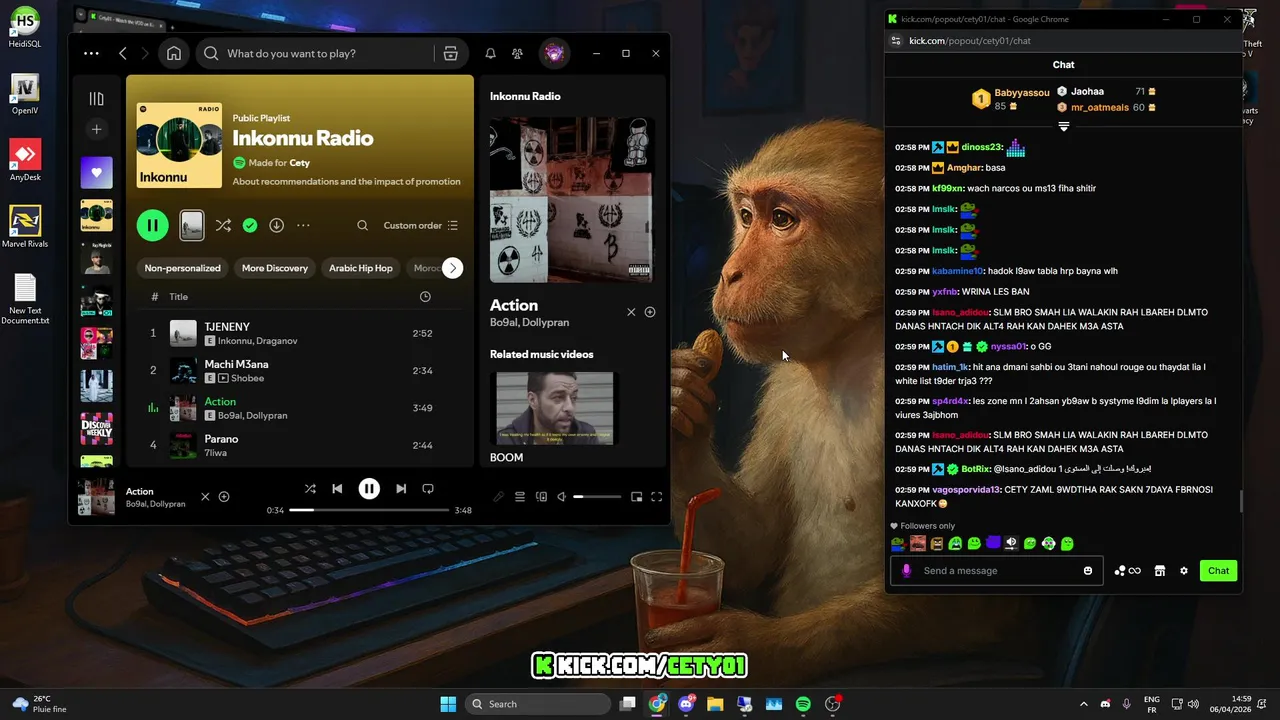
Task: Toggle saved-to-library checkmark for playlist
Action: click(x=250, y=225)
